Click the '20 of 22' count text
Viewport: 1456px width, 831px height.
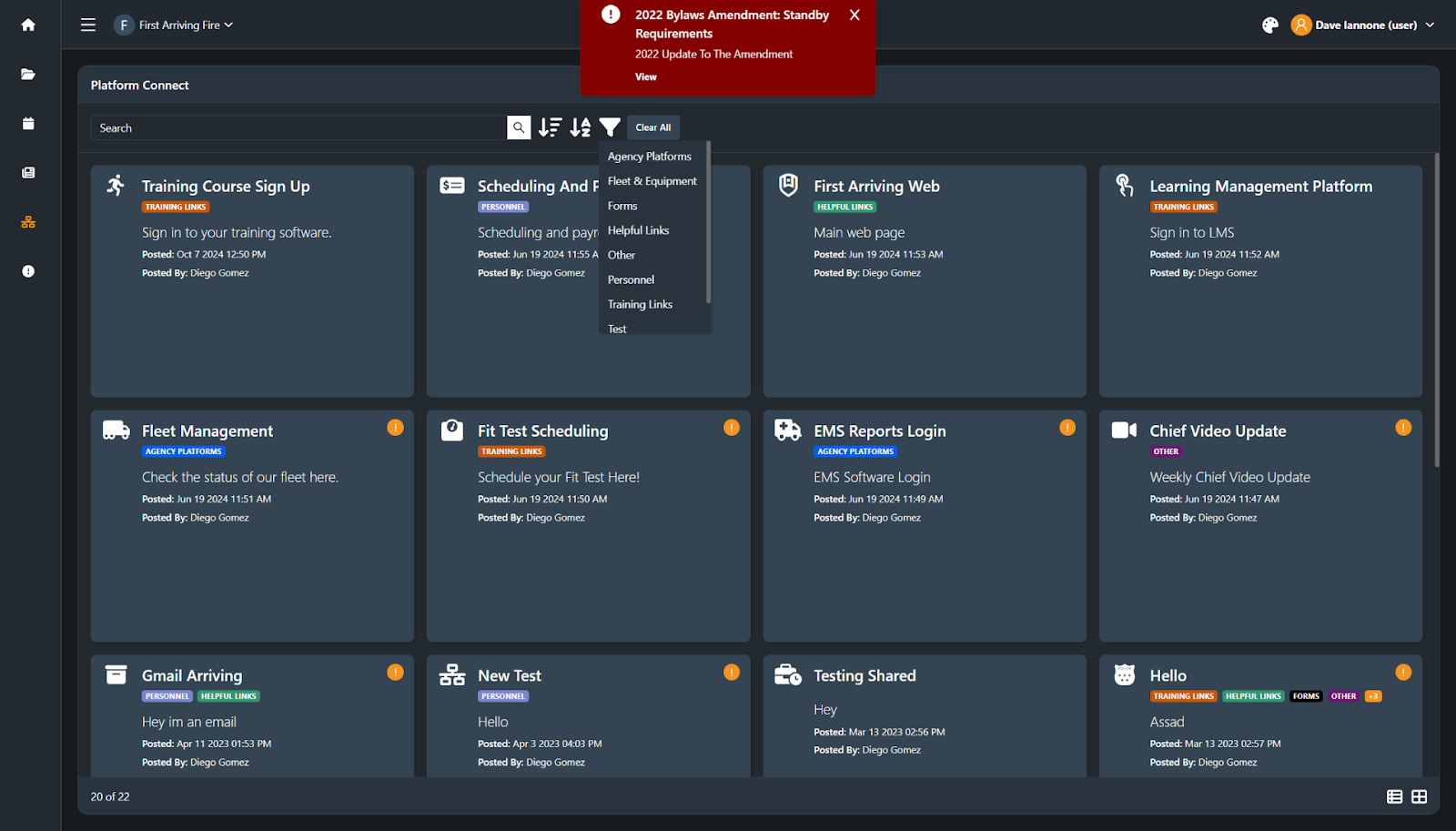[110, 796]
